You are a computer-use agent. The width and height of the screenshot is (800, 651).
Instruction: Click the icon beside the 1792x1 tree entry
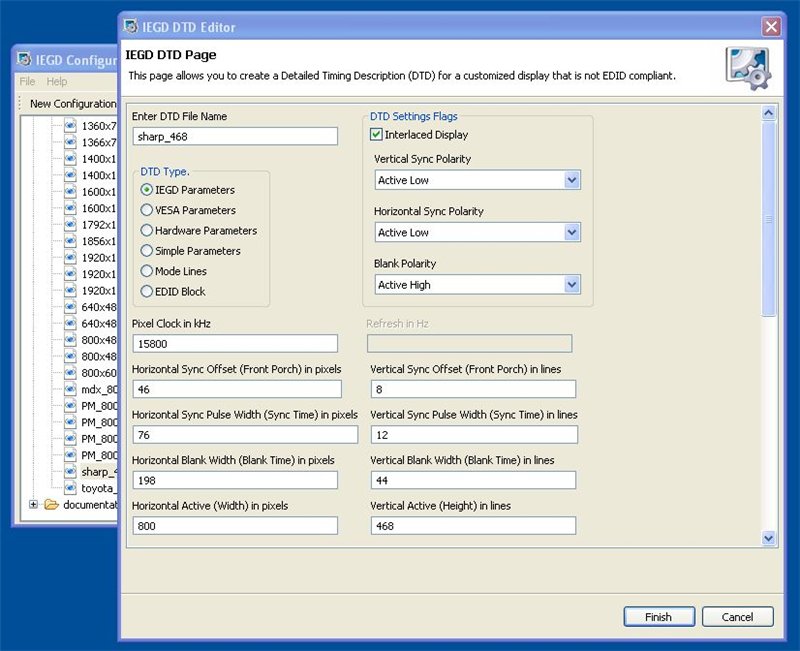tap(70, 225)
